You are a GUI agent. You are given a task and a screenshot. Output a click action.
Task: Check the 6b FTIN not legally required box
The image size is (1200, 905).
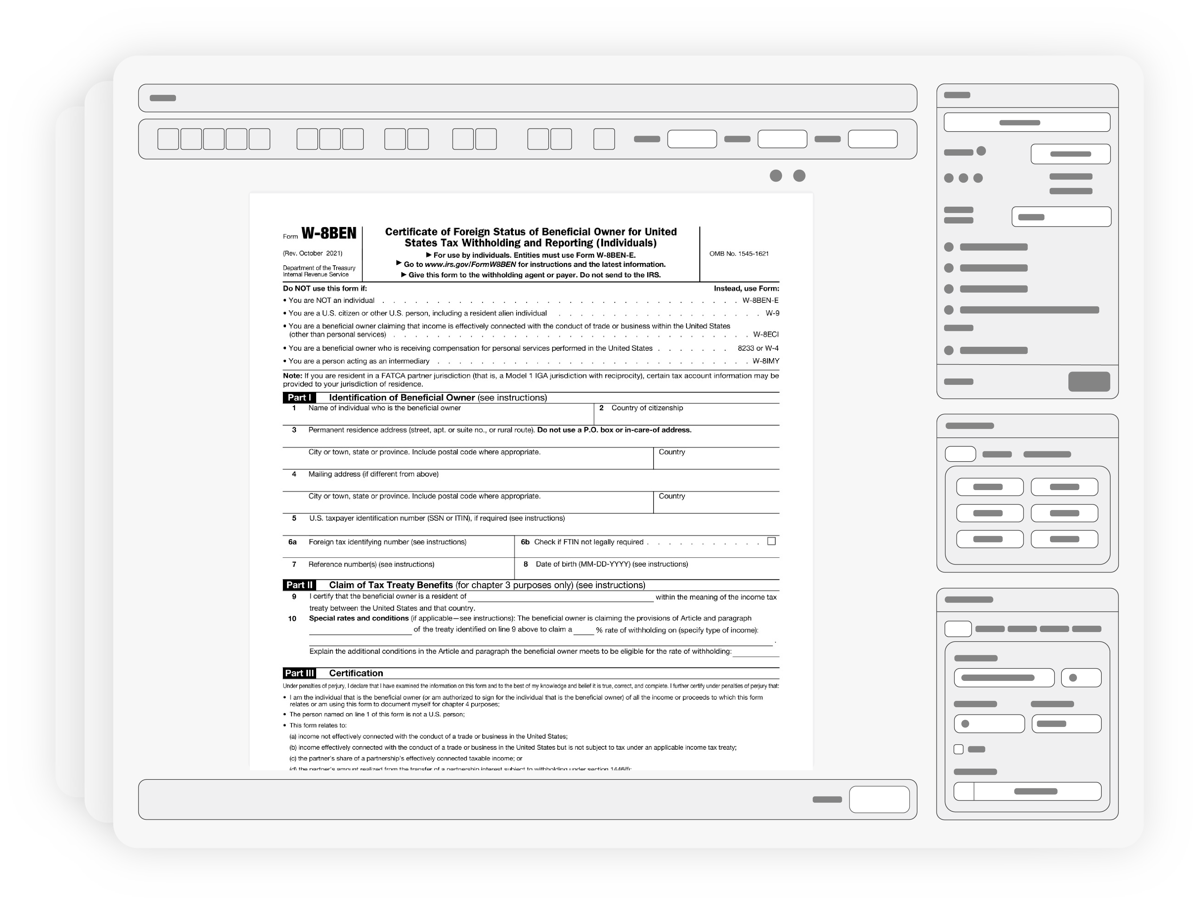pyautogui.click(x=771, y=541)
